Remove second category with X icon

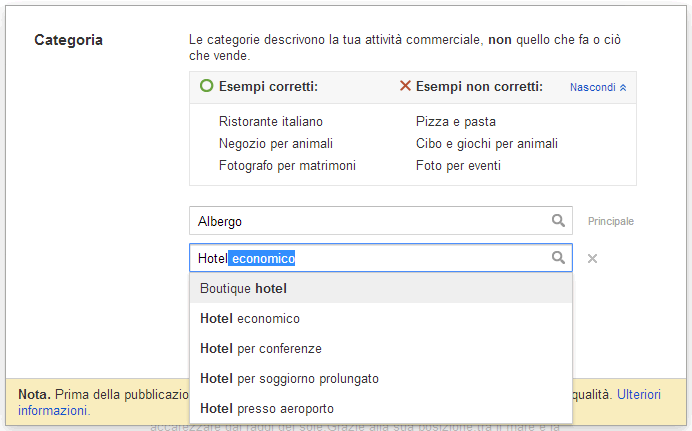tap(592, 259)
